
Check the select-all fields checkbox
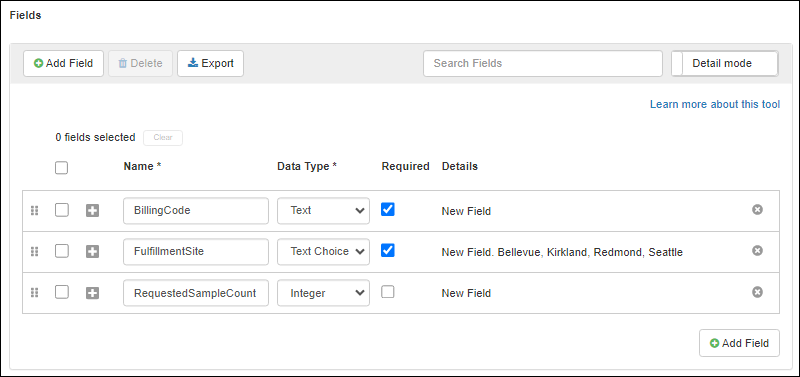pos(61,167)
